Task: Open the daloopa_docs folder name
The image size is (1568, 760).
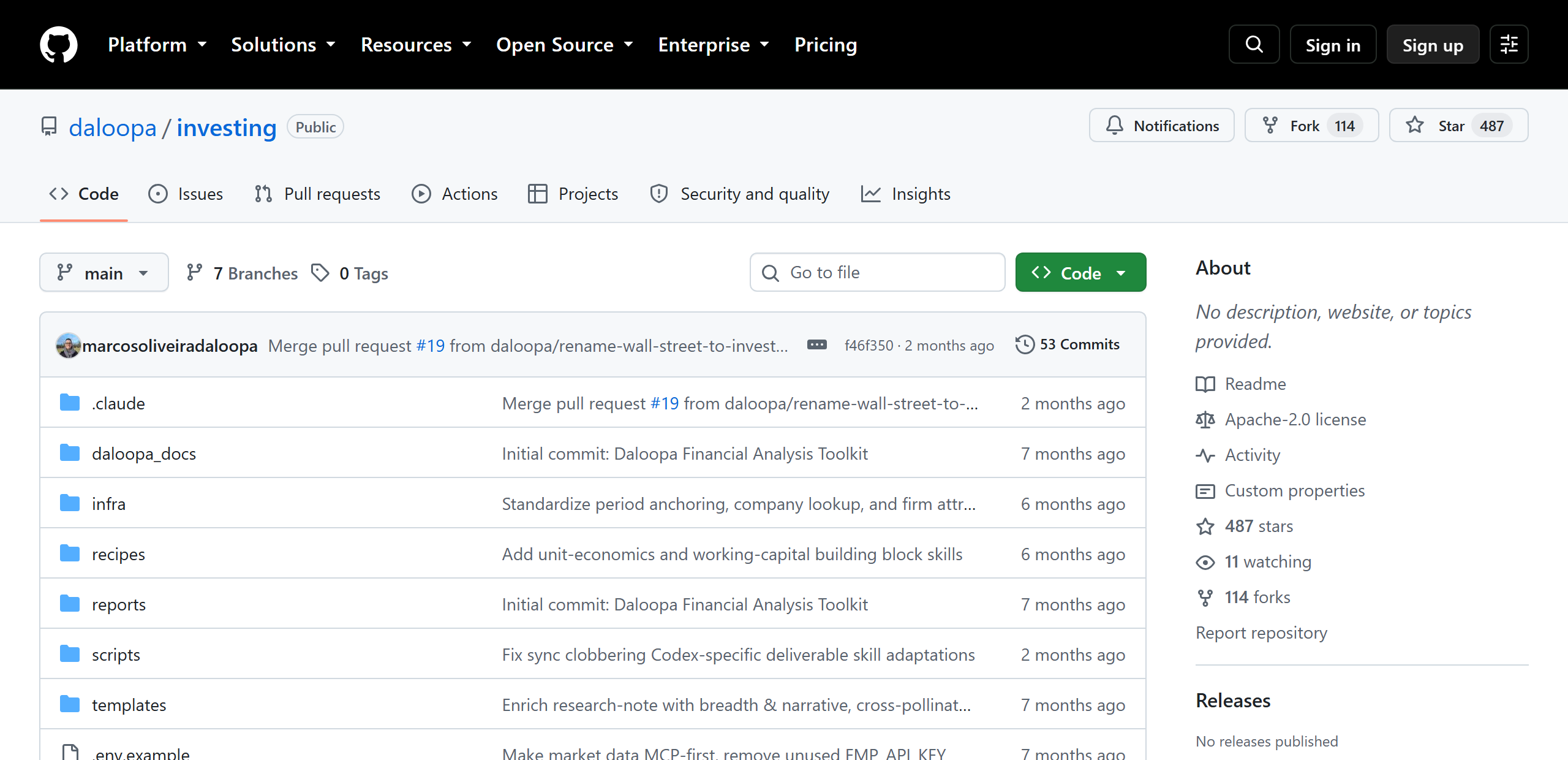Action: 144,454
